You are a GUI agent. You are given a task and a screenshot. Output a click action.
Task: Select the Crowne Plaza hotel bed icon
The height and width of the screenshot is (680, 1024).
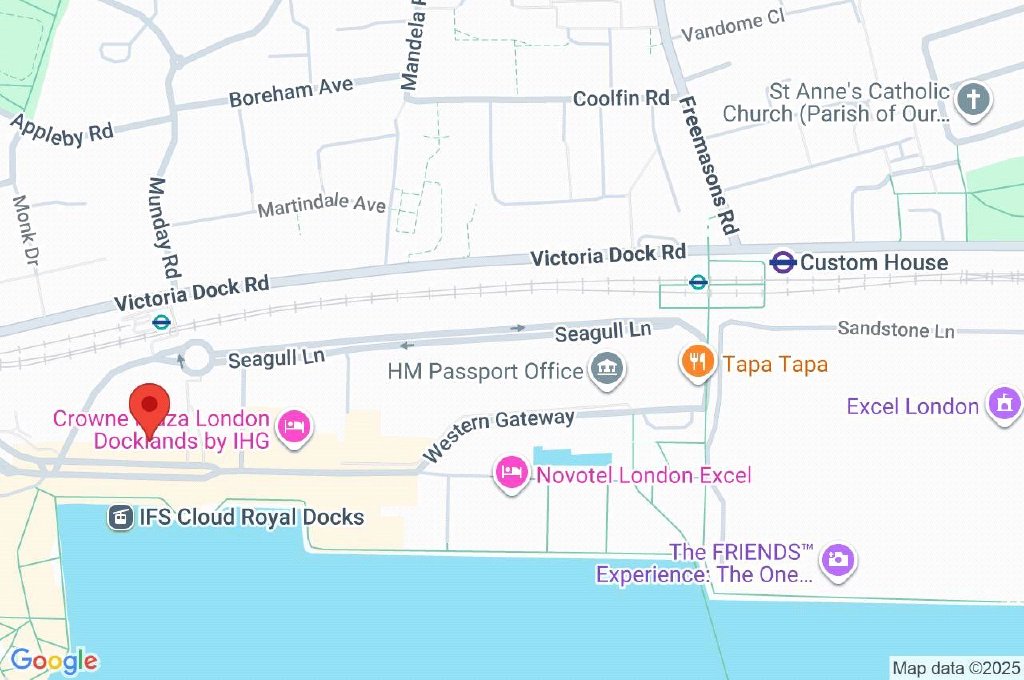click(x=295, y=429)
